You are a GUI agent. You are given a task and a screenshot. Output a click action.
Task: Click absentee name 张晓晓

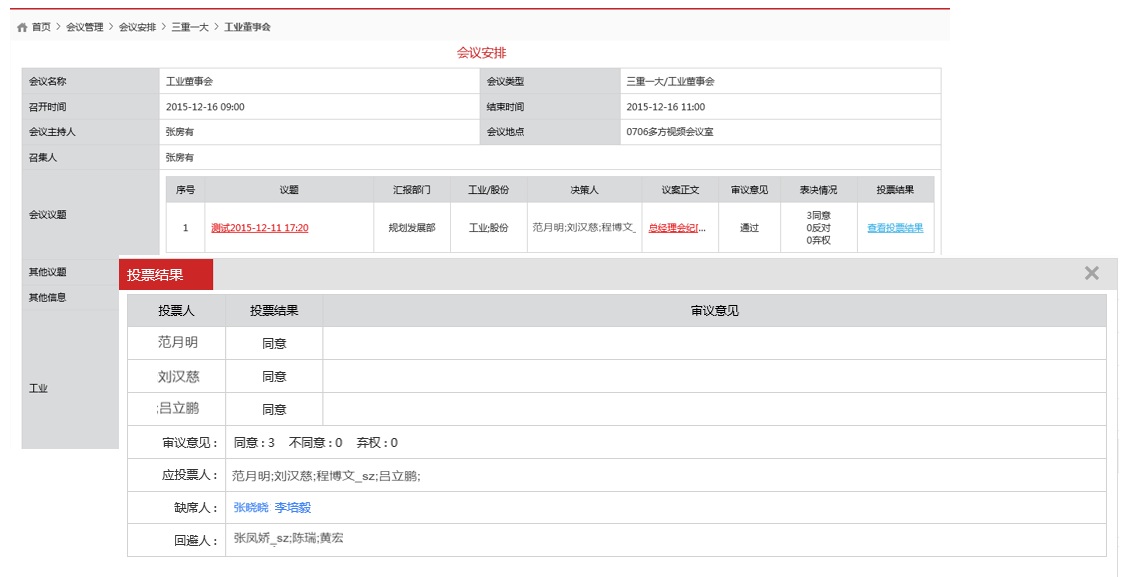tap(251, 507)
